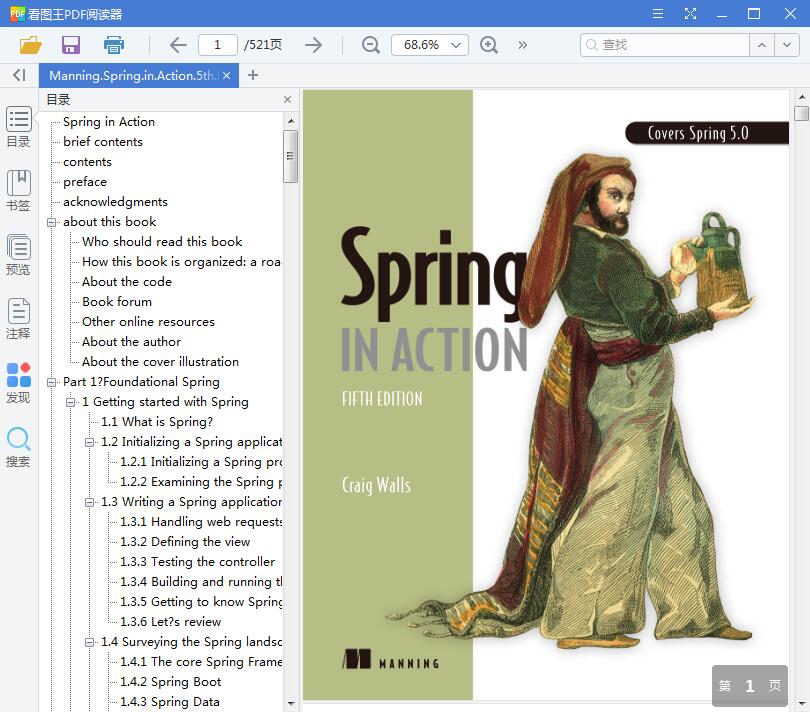This screenshot has height=712, width=810.
Task: Open the 预览 thumbnails panel
Action: click(19, 255)
